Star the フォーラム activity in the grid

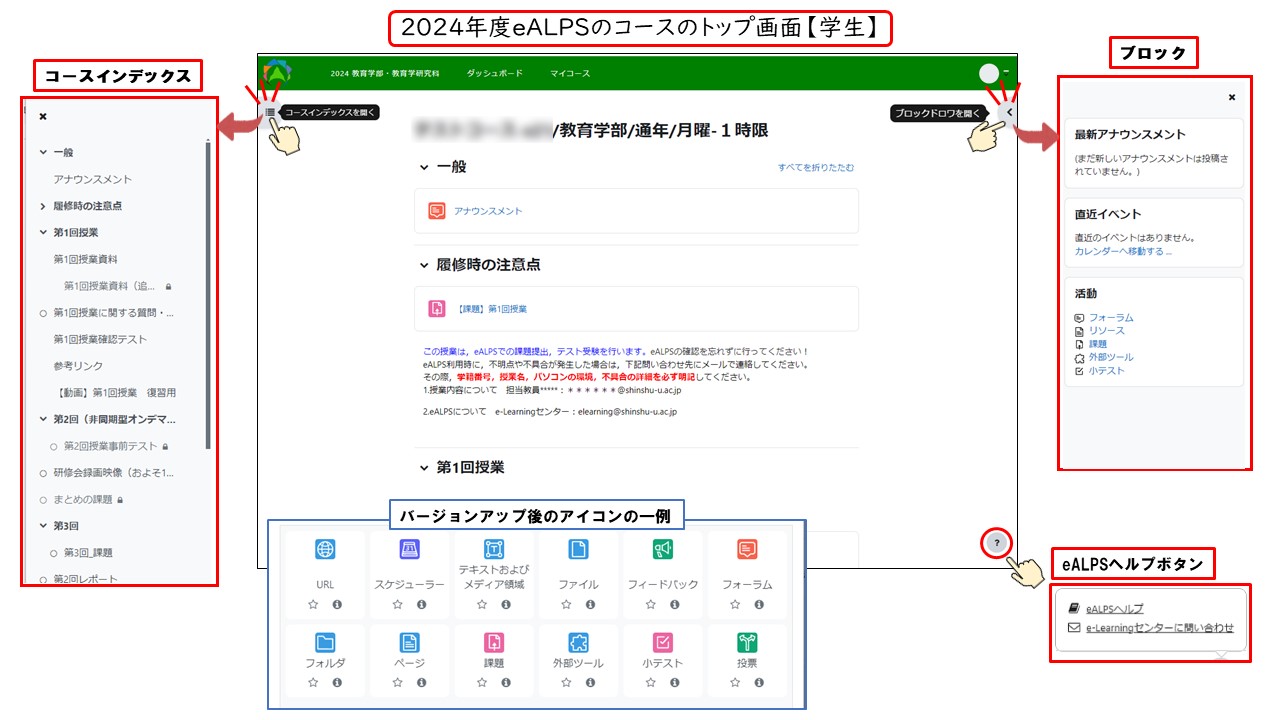[735, 605]
